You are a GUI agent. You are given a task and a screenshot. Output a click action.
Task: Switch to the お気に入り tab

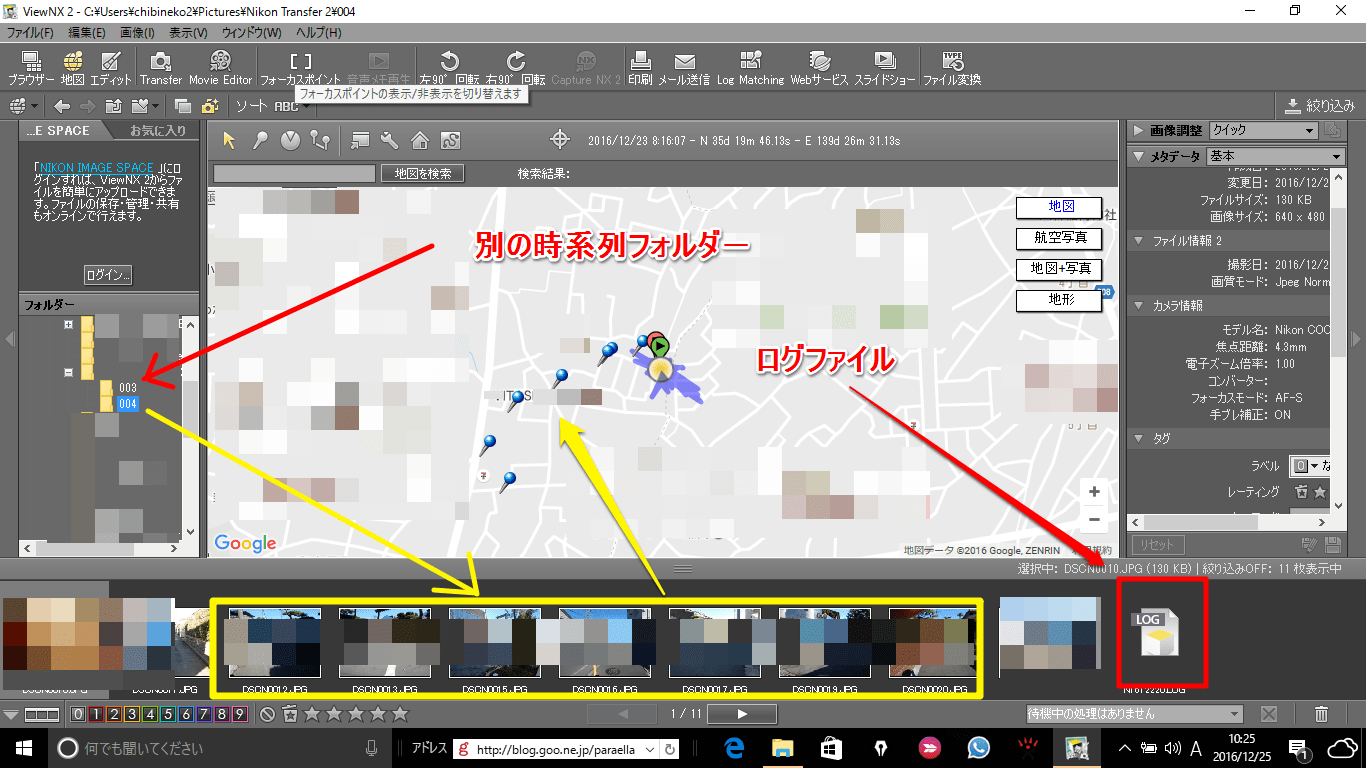pos(158,131)
